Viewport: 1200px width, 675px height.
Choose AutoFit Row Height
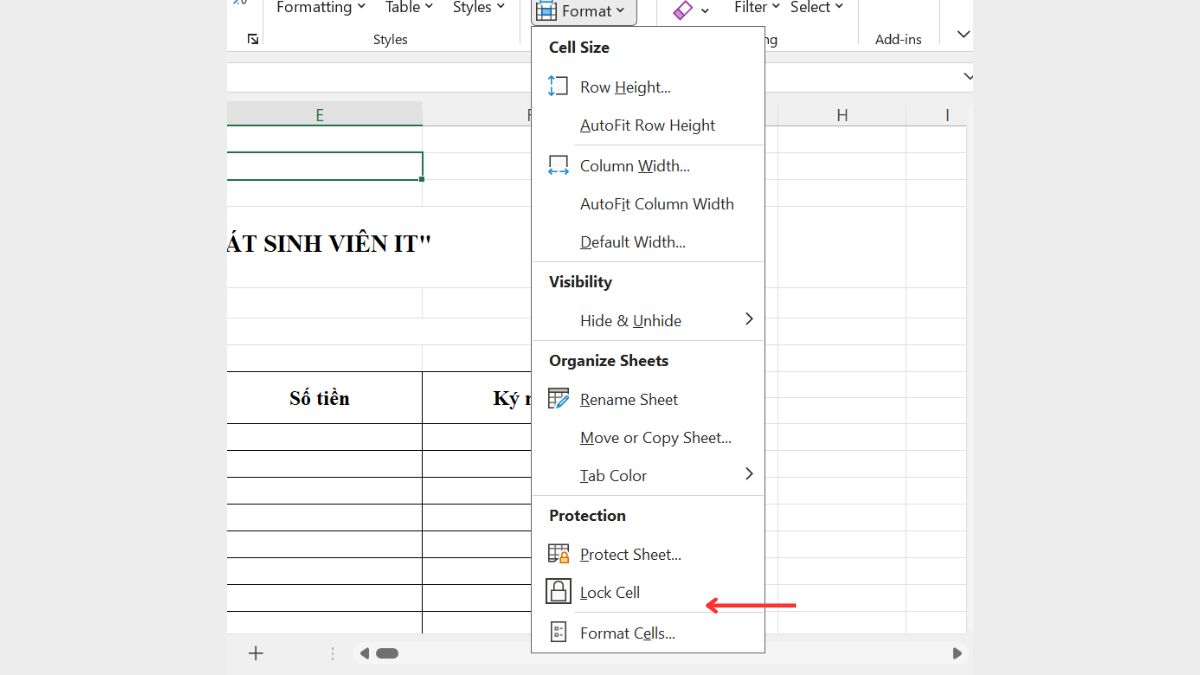pos(647,125)
